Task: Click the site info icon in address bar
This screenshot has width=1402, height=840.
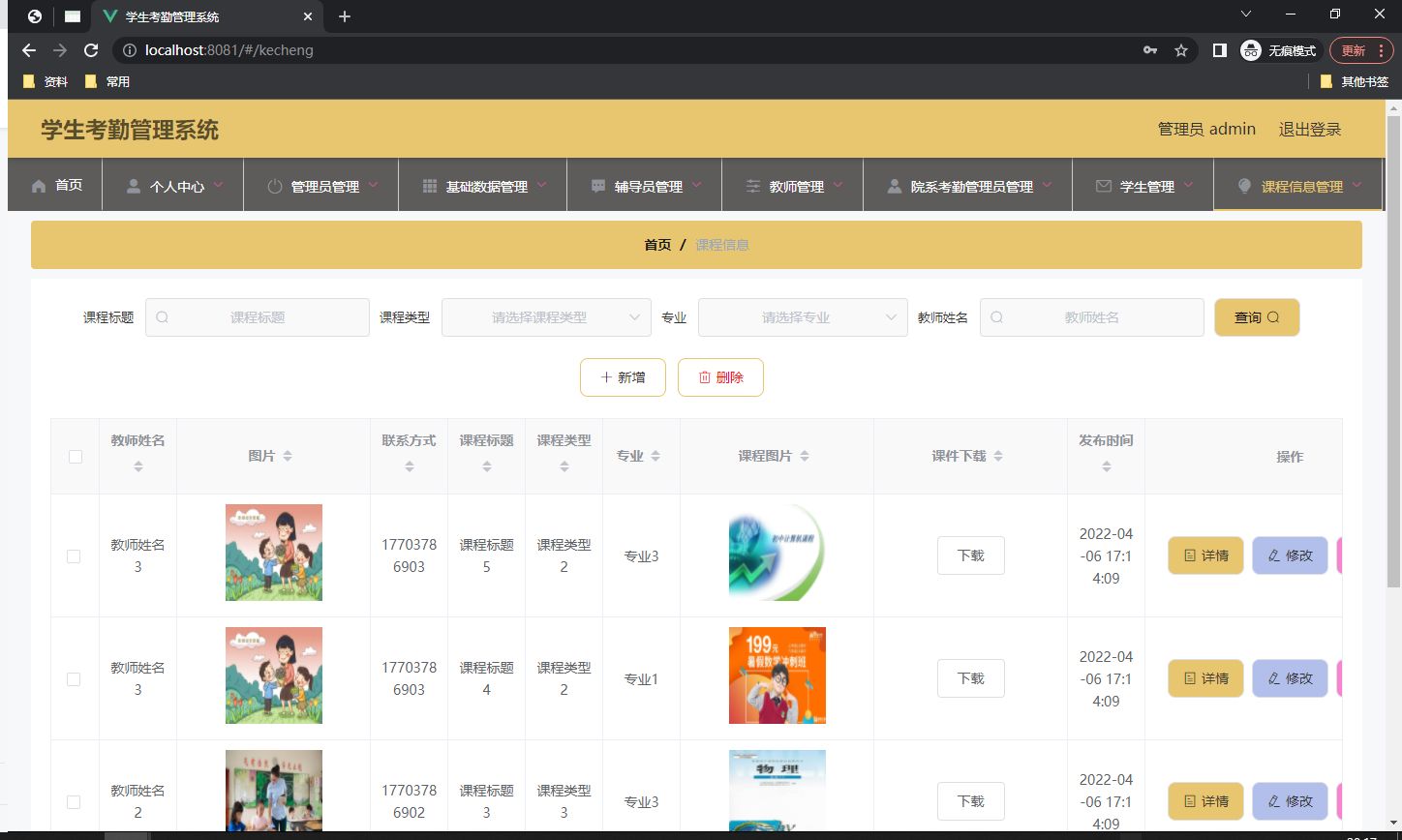Action: point(130,50)
